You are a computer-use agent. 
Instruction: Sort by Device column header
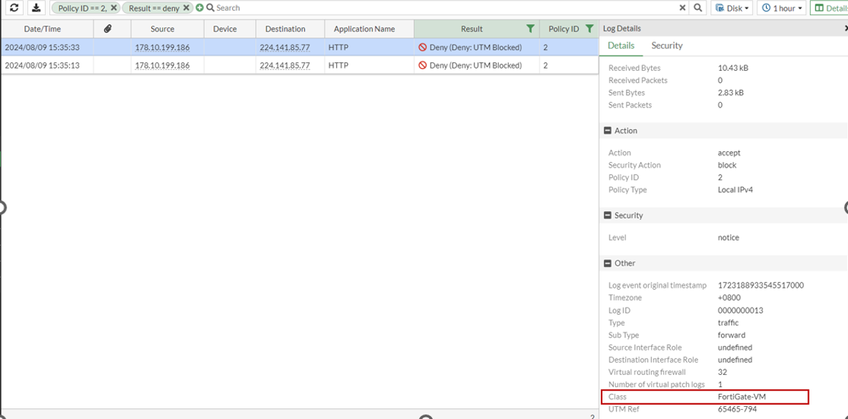click(x=225, y=29)
